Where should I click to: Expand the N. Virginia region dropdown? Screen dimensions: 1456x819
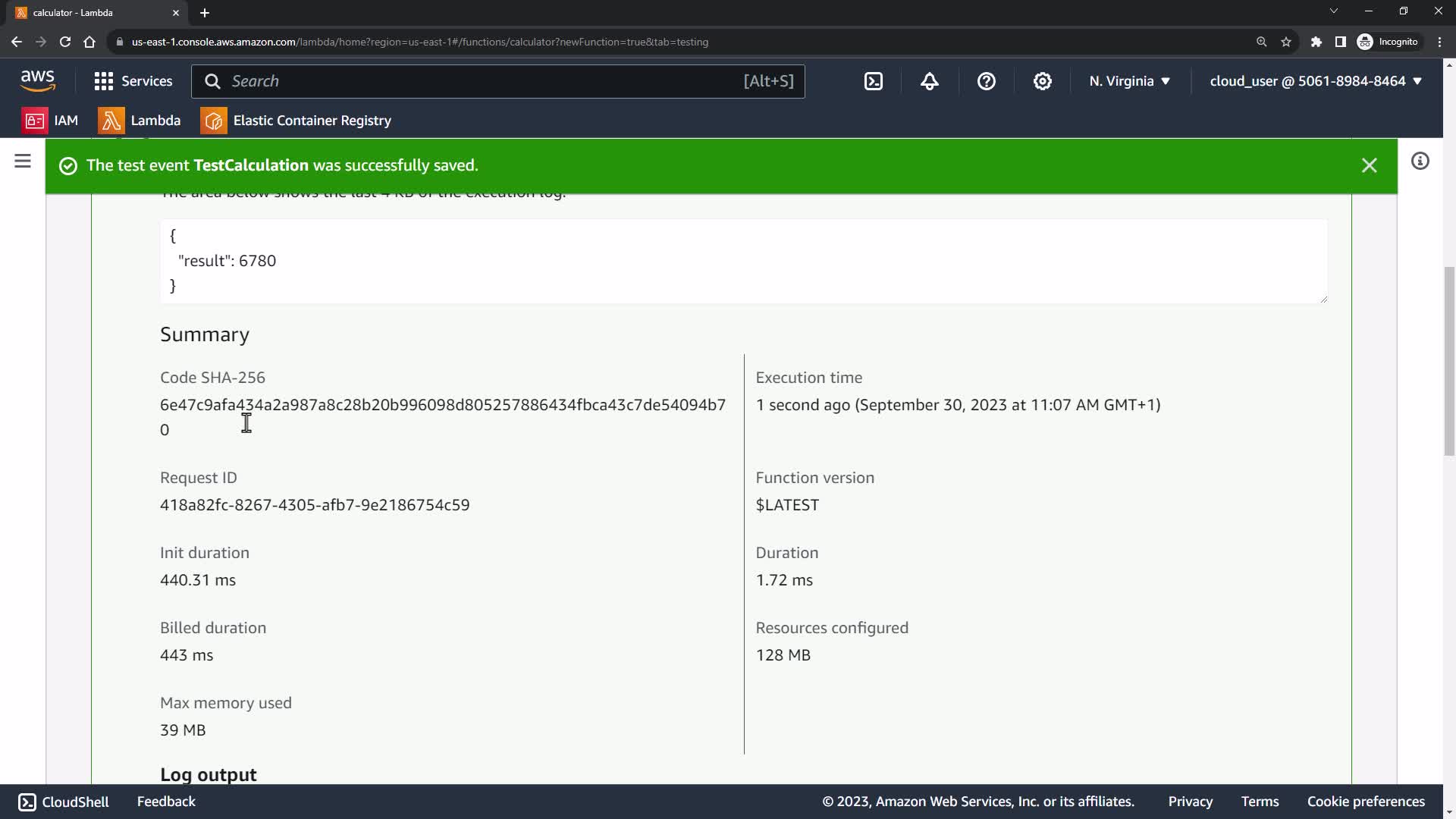point(1129,81)
